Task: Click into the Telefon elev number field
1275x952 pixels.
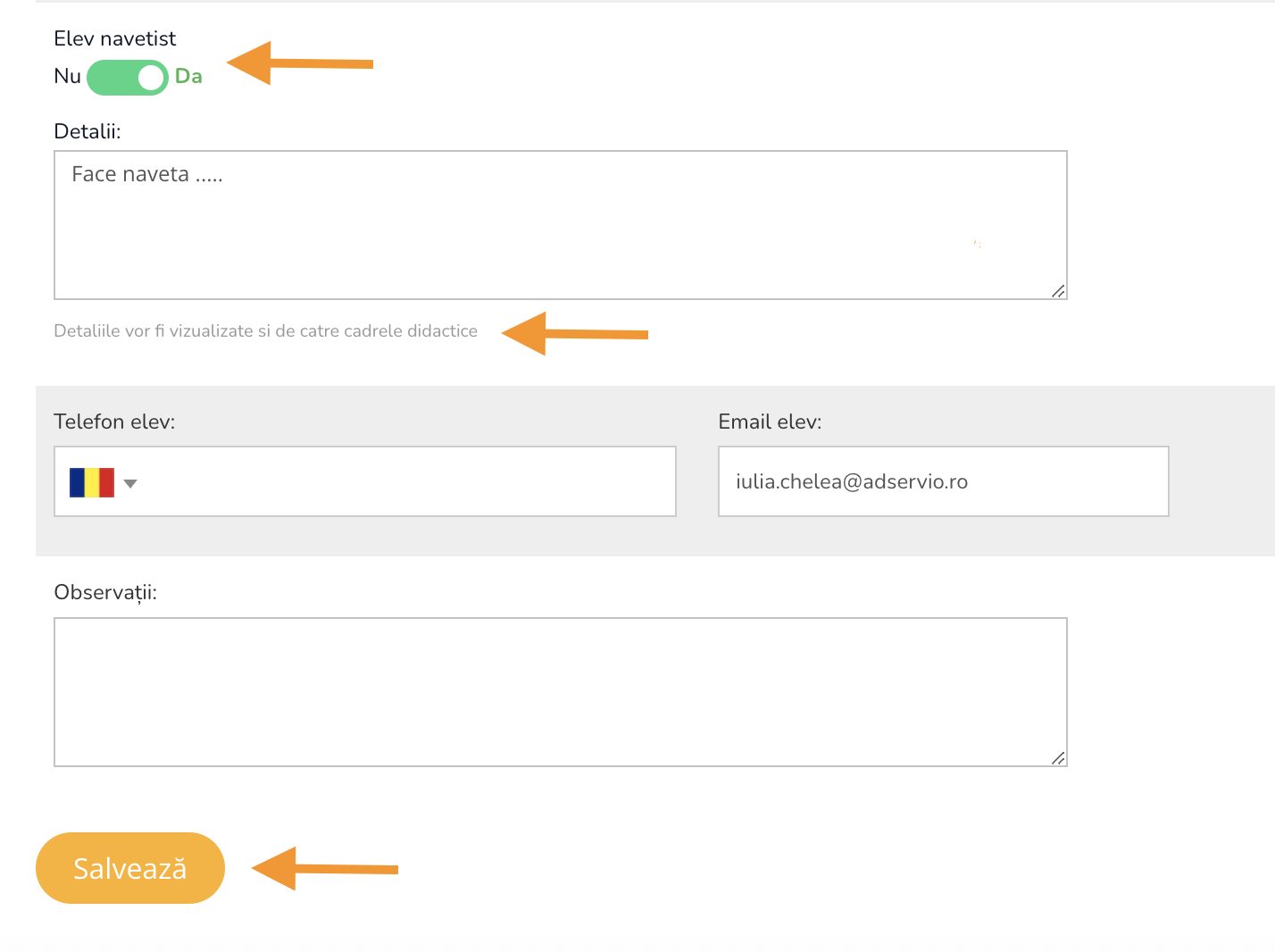Action: point(406,482)
